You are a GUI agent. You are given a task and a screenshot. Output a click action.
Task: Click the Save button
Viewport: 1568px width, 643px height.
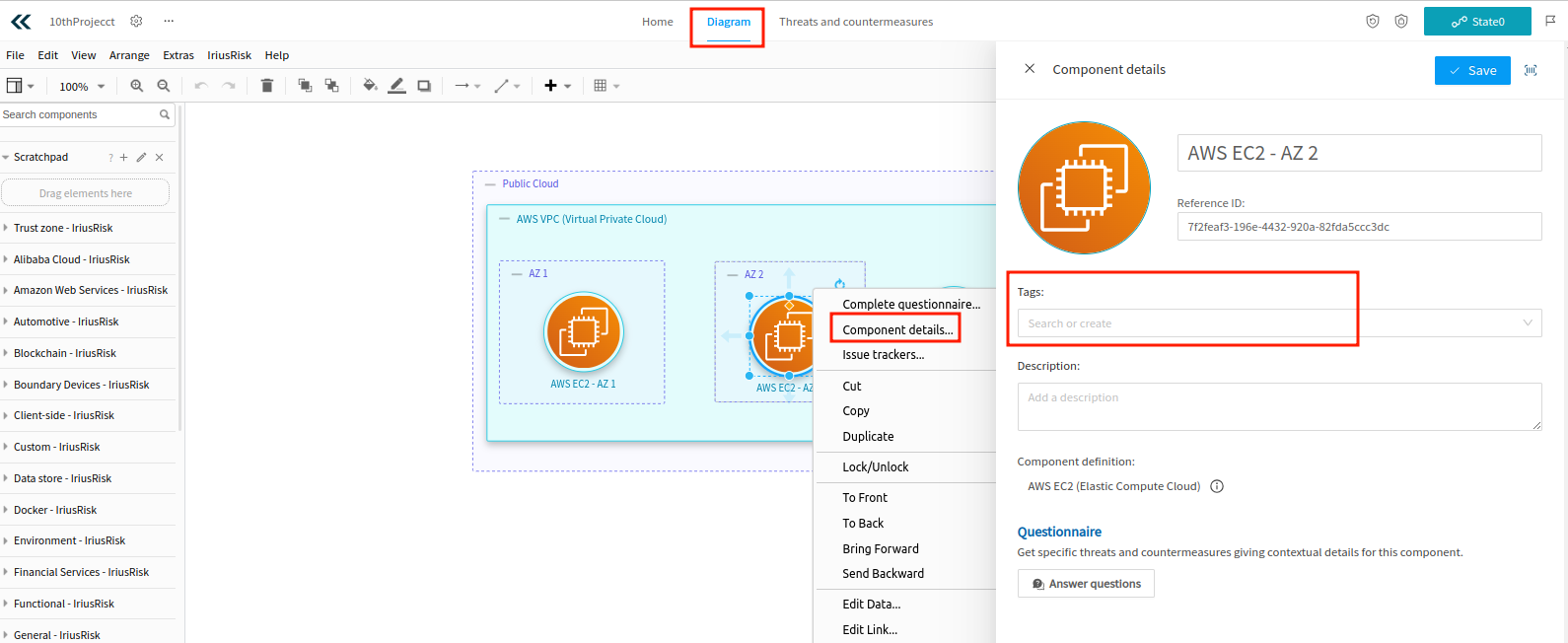click(x=1471, y=70)
